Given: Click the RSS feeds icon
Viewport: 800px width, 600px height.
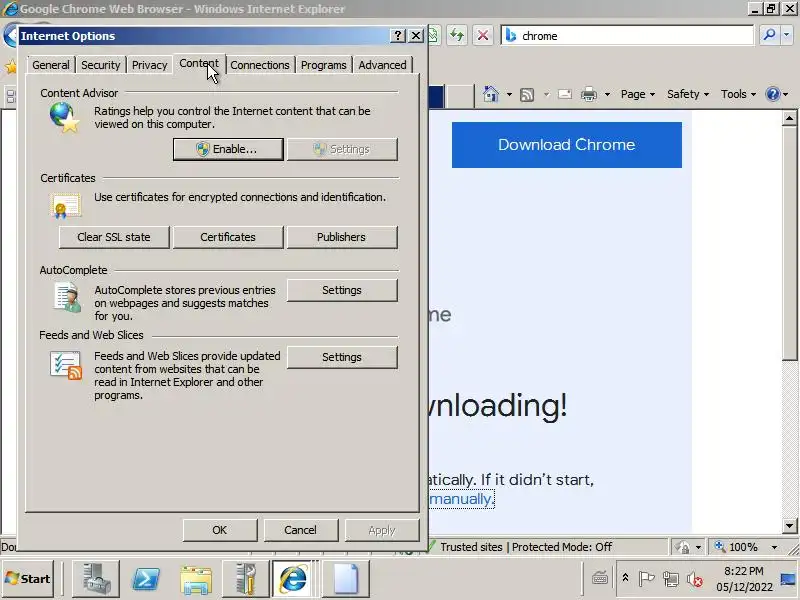Looking at the screenshot, I should 527,94.
